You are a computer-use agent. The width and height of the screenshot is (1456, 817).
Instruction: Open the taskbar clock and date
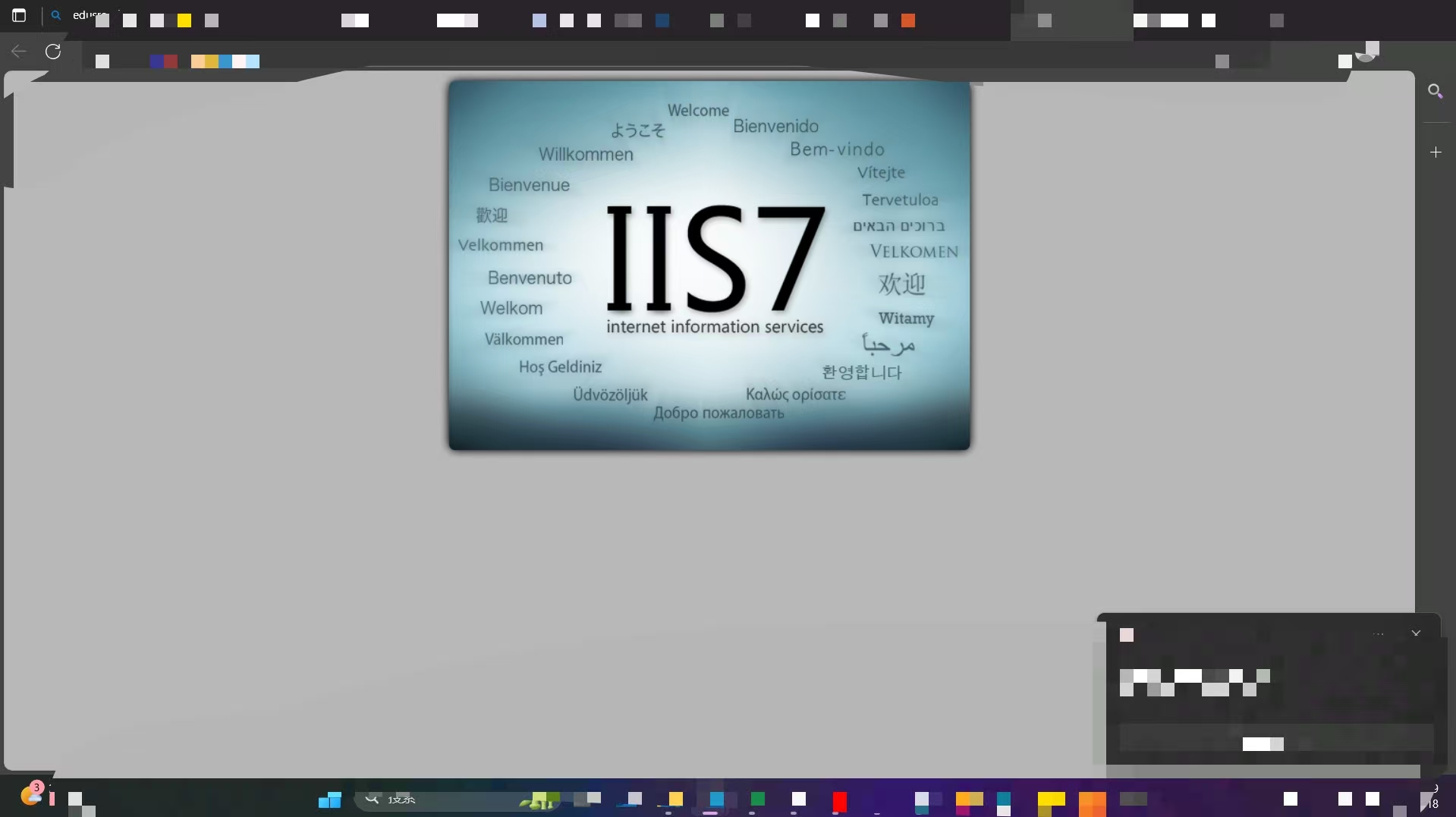pos(1432,797)
